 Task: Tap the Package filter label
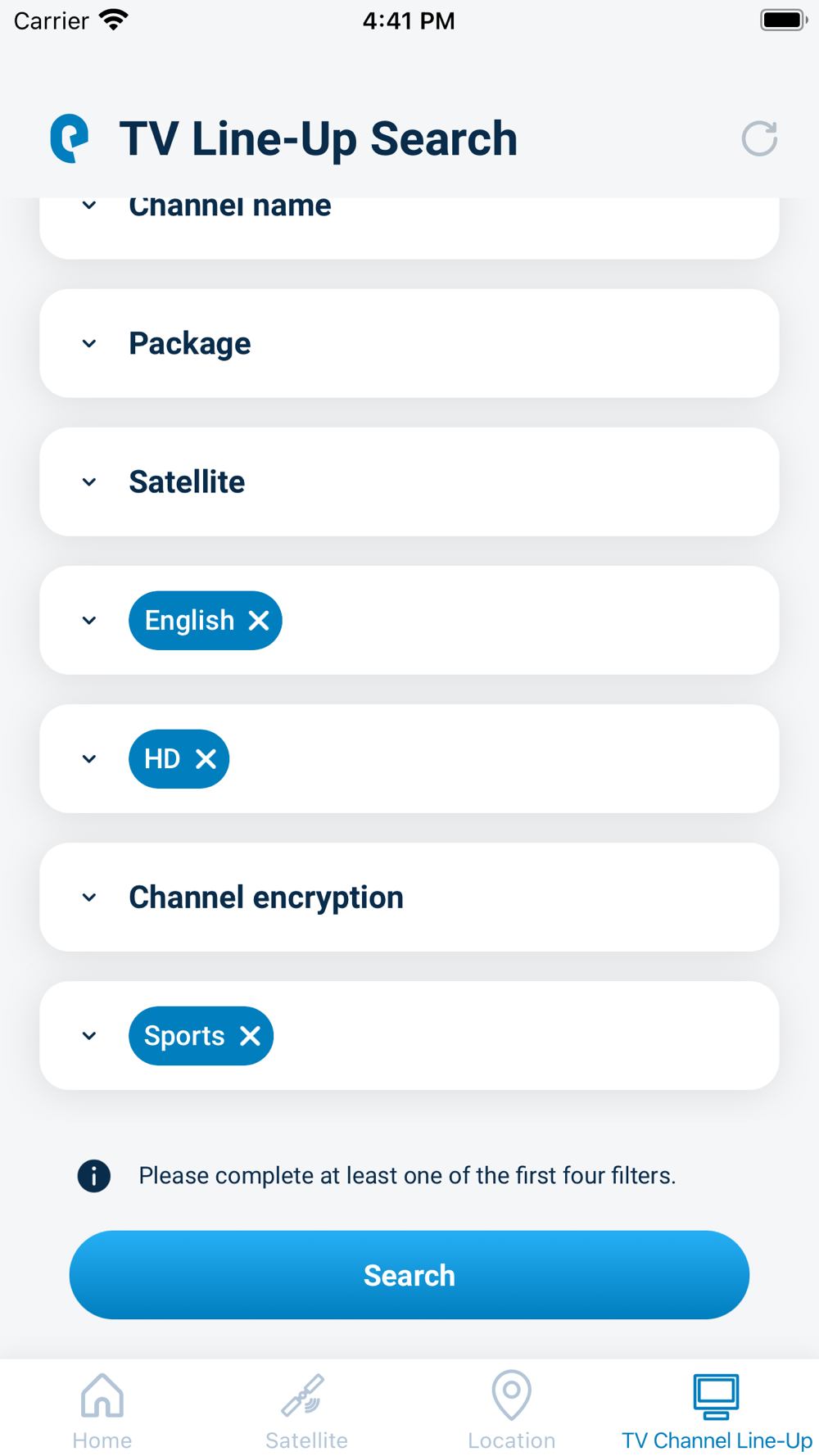tap(190, 344)
